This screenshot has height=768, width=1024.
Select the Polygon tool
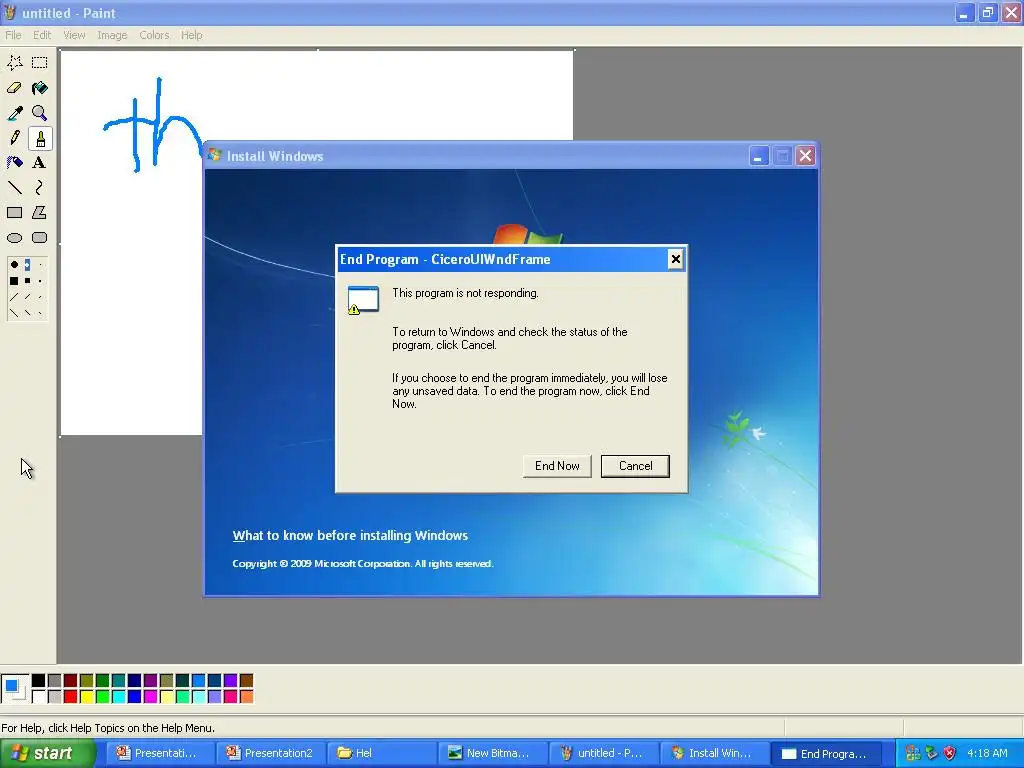[40, 212]
